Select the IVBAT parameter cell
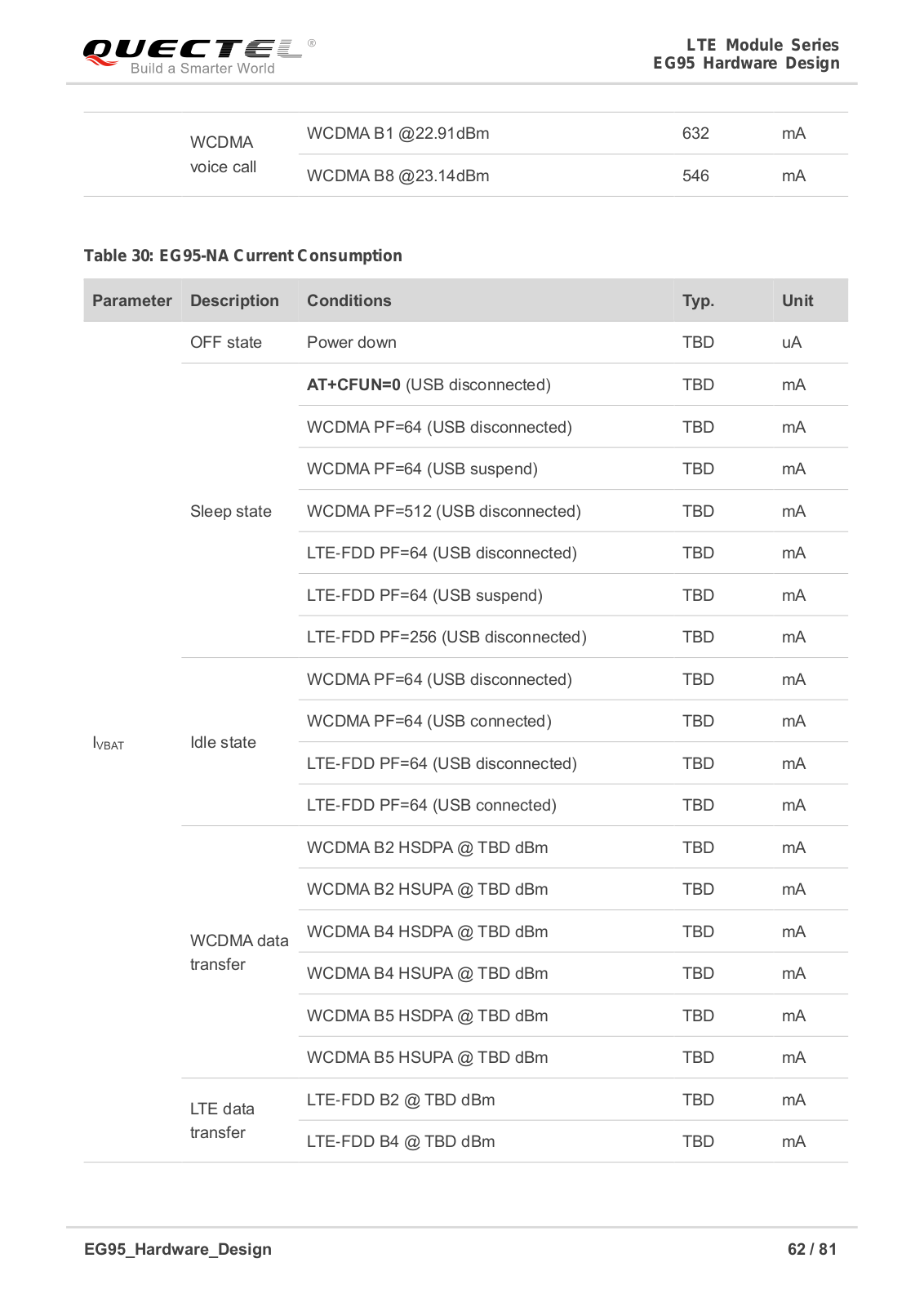The height and width of the screenshot is (1307, 924). pyautogui.click(x=109, y=743)
